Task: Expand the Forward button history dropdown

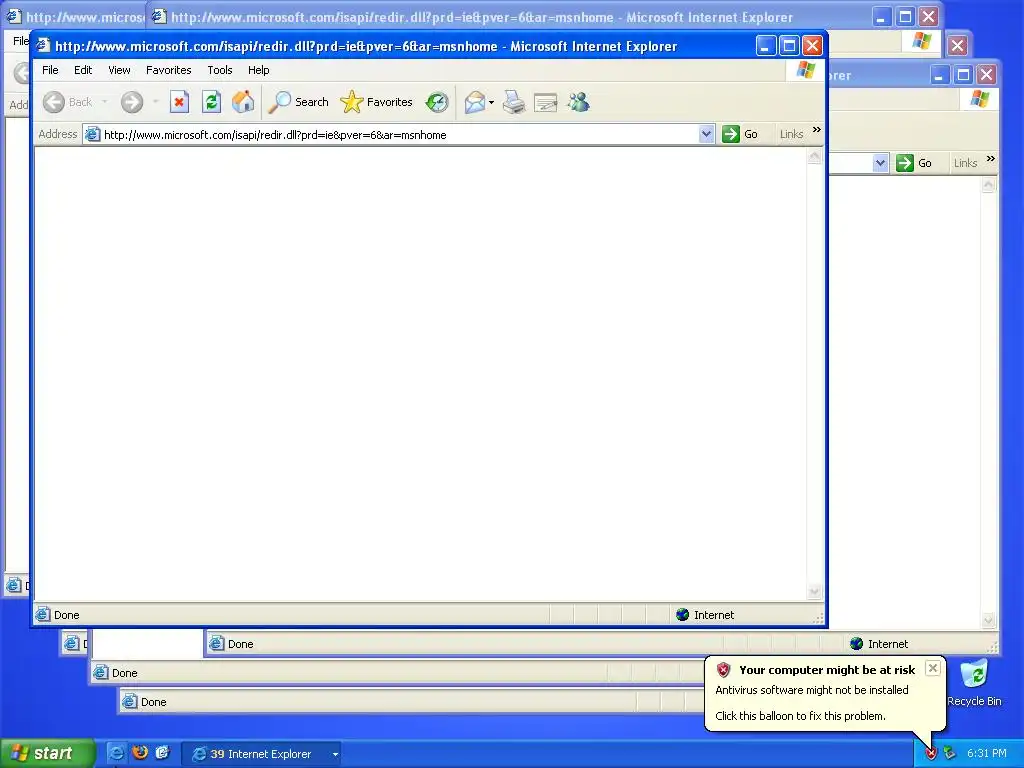Action: [x=155, y=102]
